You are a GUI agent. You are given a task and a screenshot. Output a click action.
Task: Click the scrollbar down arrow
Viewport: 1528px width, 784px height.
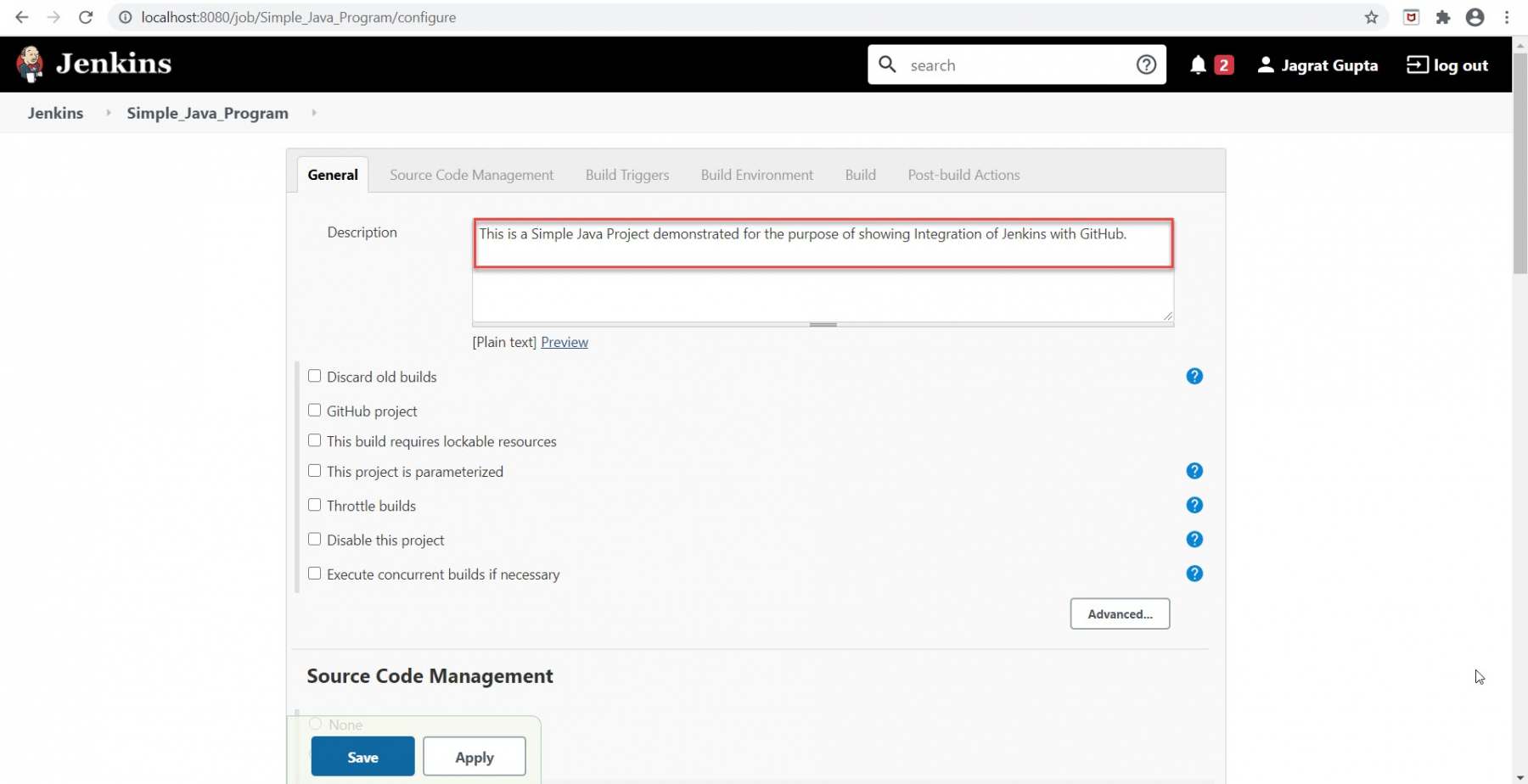[1520, 776]
